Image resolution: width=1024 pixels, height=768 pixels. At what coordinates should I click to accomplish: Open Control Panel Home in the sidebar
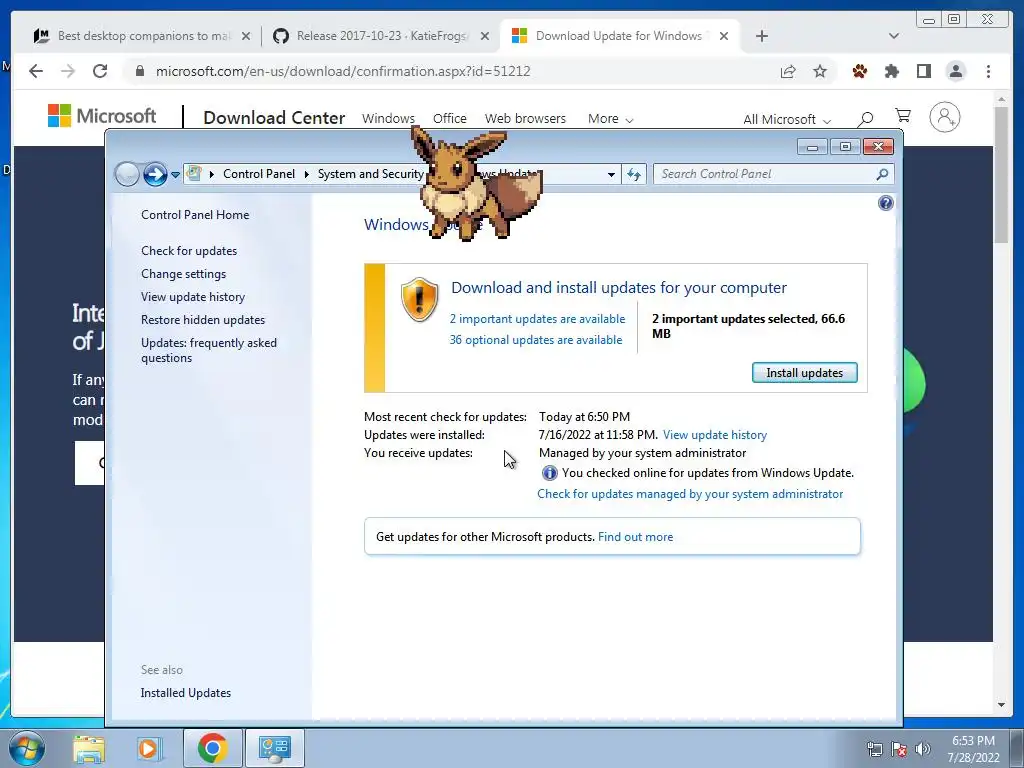[195, 215]
